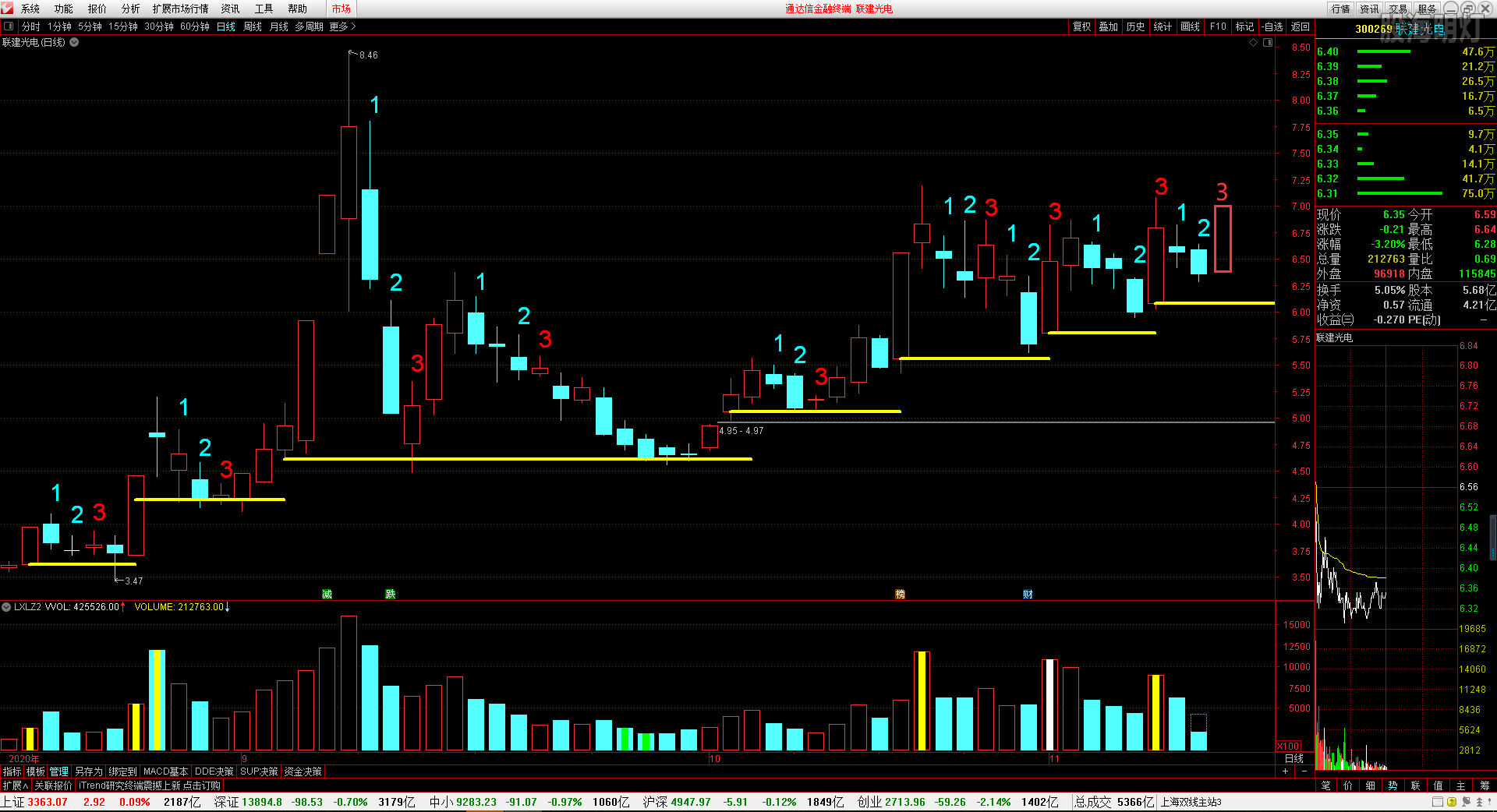Image resolution: width=1497 pixels, height=812 pixels.
Task: Click the double up-arrow icon in status bar
Action: (x=1479, y=802)
